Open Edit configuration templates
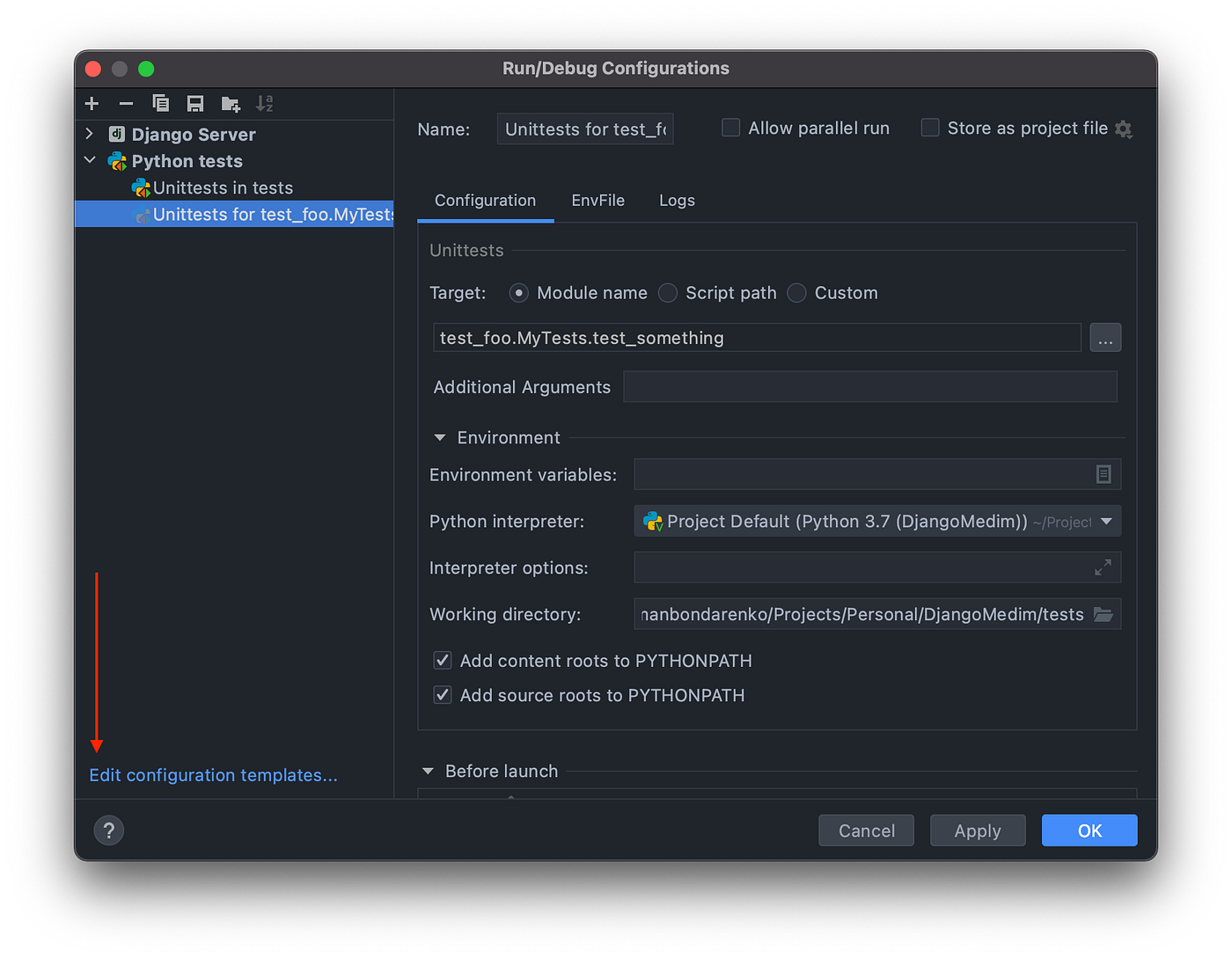 (x=212, y=775)
